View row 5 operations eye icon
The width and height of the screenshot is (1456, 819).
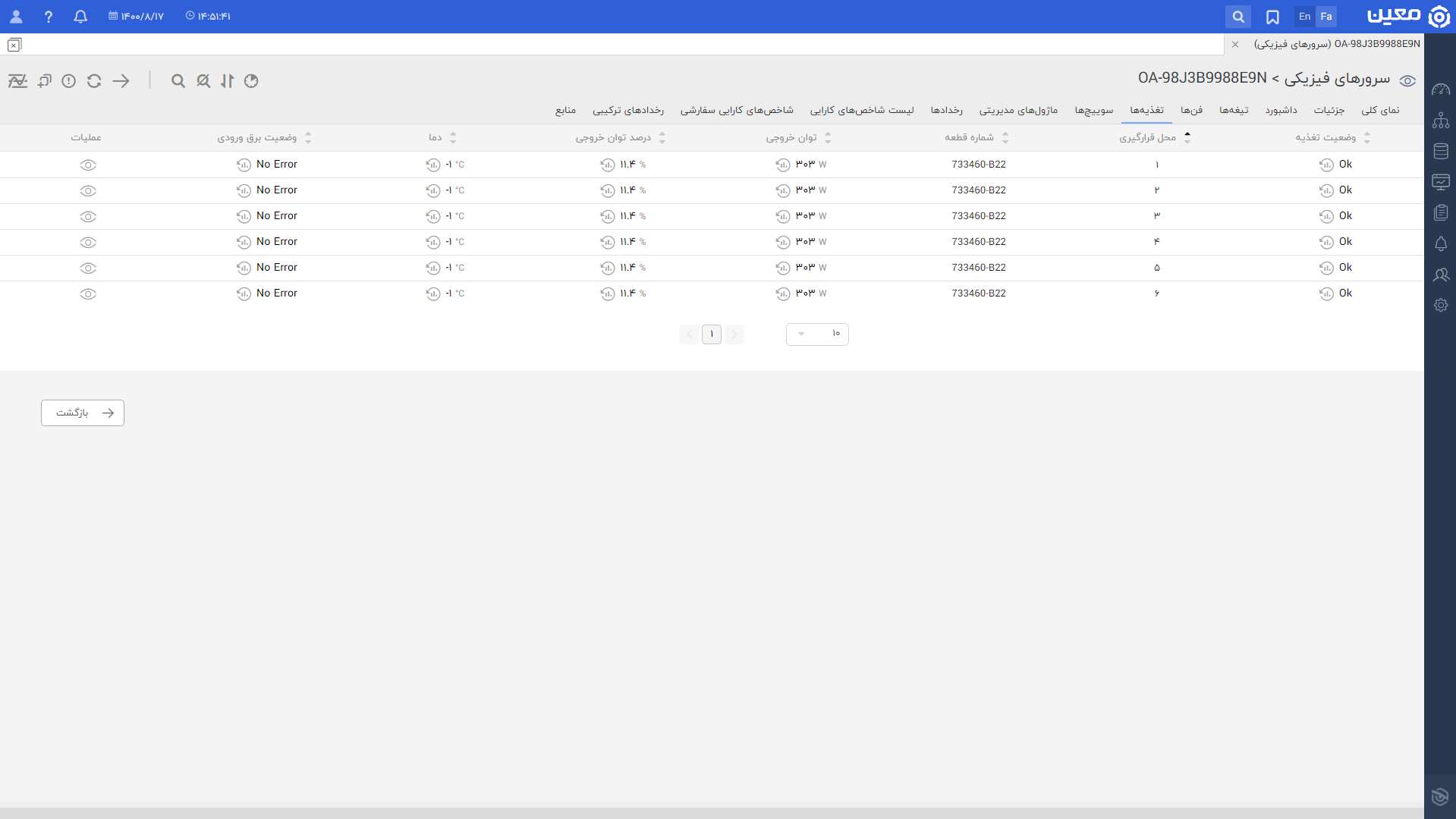click(88, 268)
